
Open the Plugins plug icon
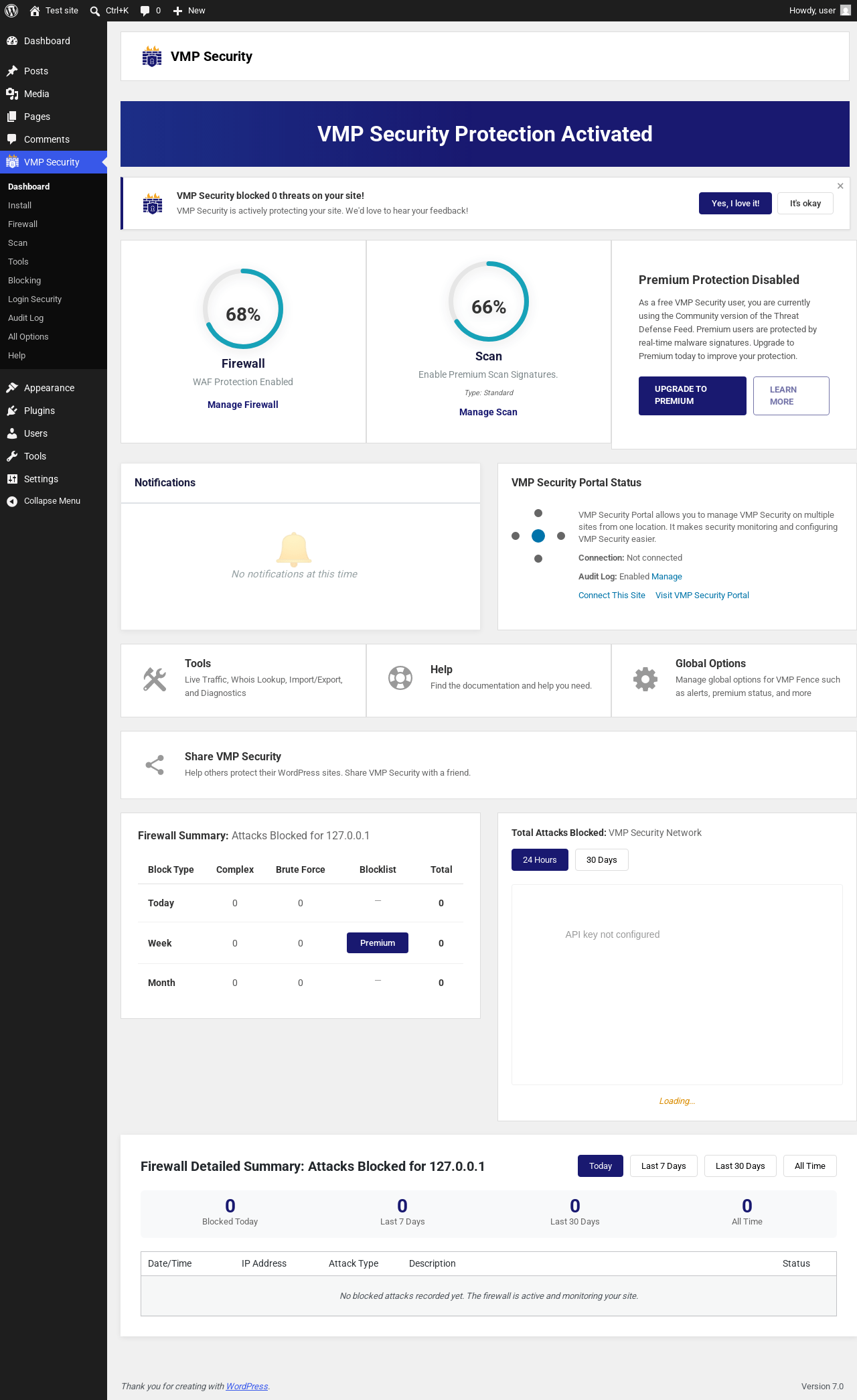point(12,411)
